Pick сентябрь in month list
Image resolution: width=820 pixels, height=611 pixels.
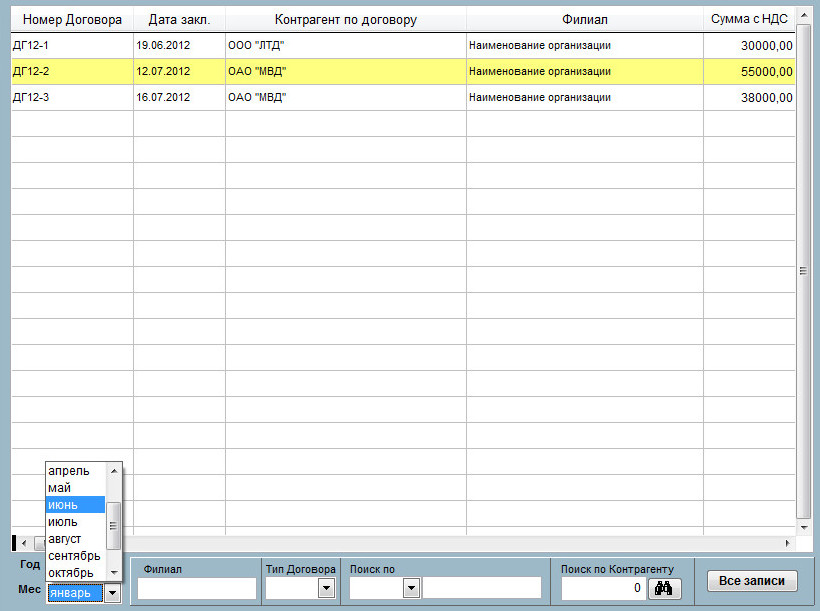click(75, 556)
